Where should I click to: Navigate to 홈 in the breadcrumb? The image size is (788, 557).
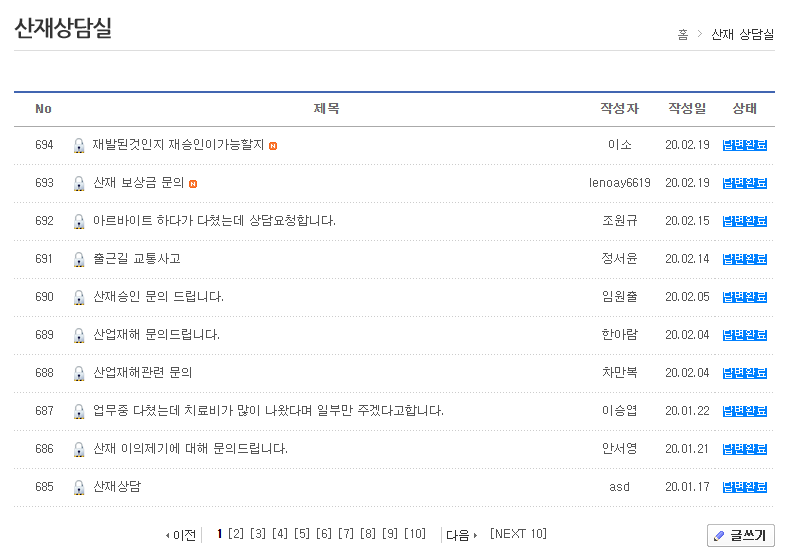pos(682,35)
